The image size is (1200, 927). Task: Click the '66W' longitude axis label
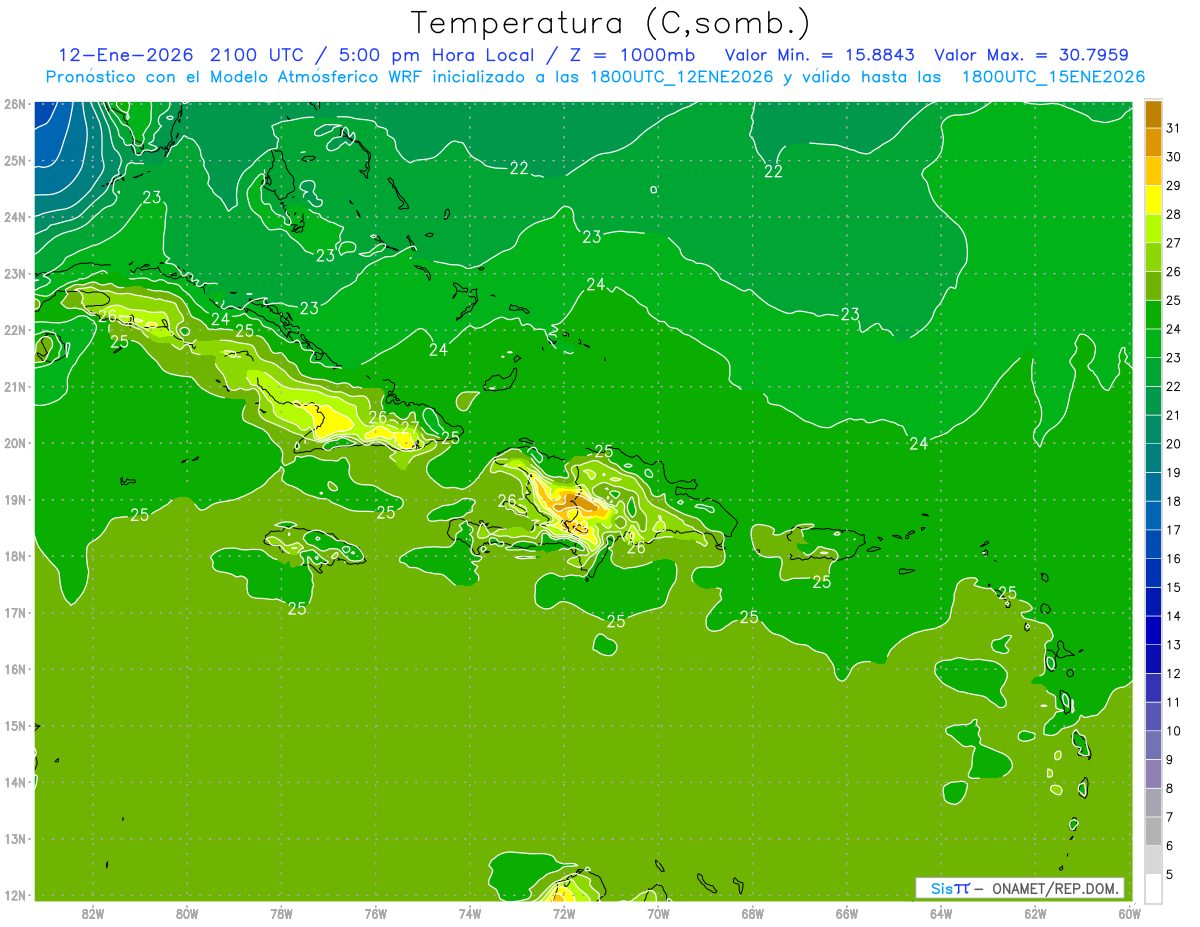(x=847, y=913)
